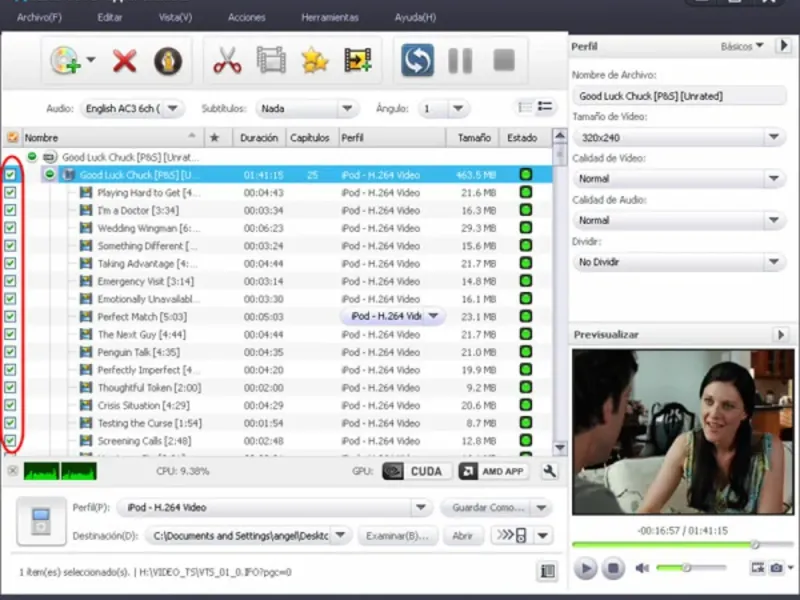
Task: Click the Nombre de Archivo text field
Action: [x=678, y=96]
